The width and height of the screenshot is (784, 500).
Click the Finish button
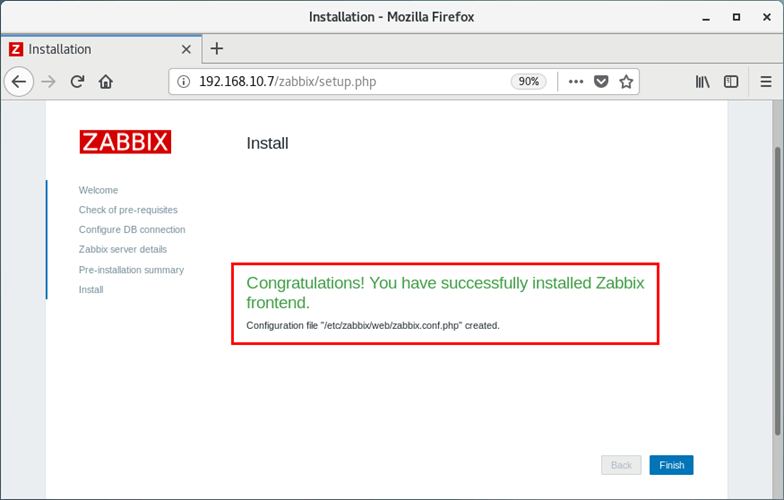(672, 465)
